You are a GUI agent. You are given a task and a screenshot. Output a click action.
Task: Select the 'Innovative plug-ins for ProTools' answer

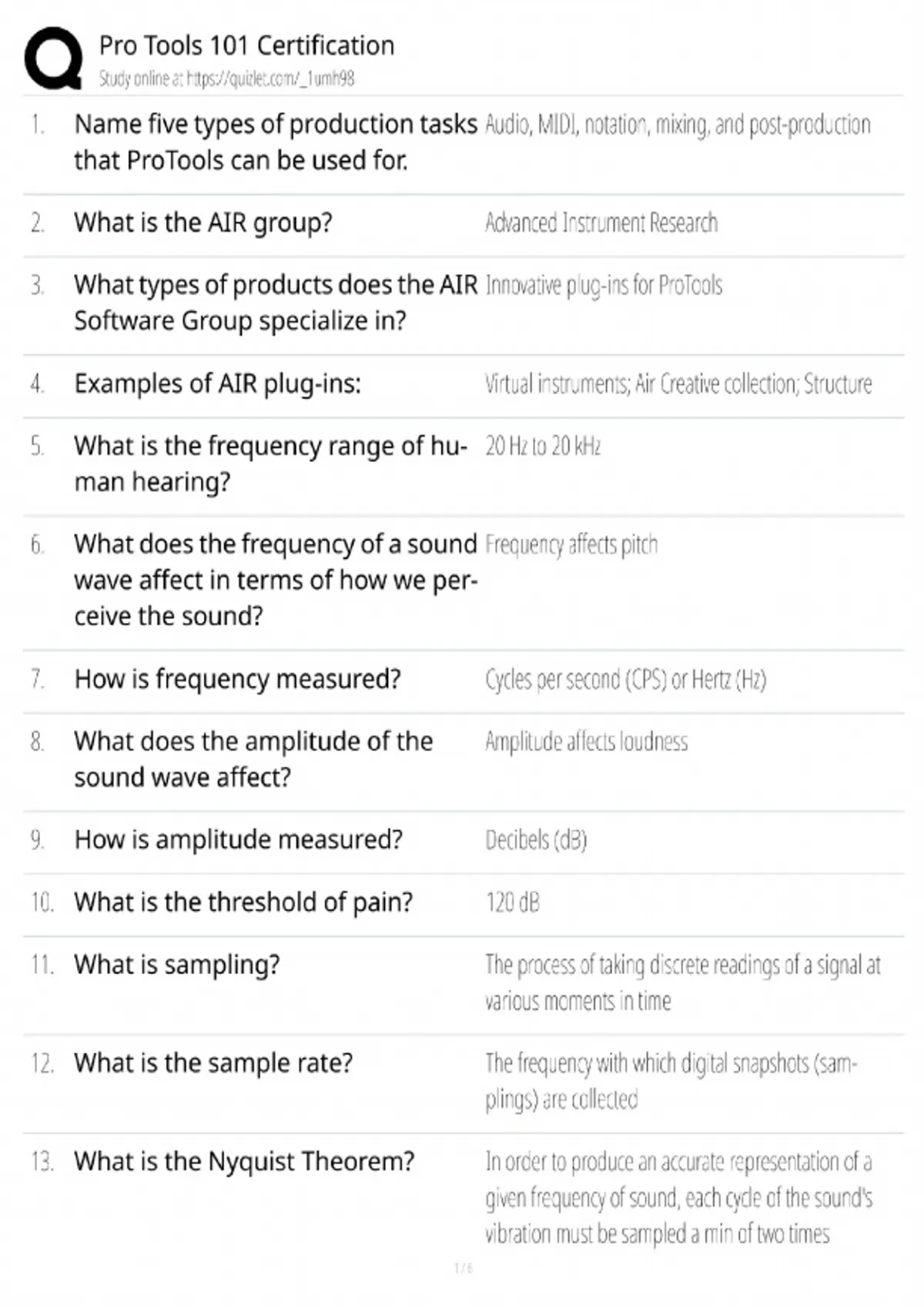(x=604, y=286)
